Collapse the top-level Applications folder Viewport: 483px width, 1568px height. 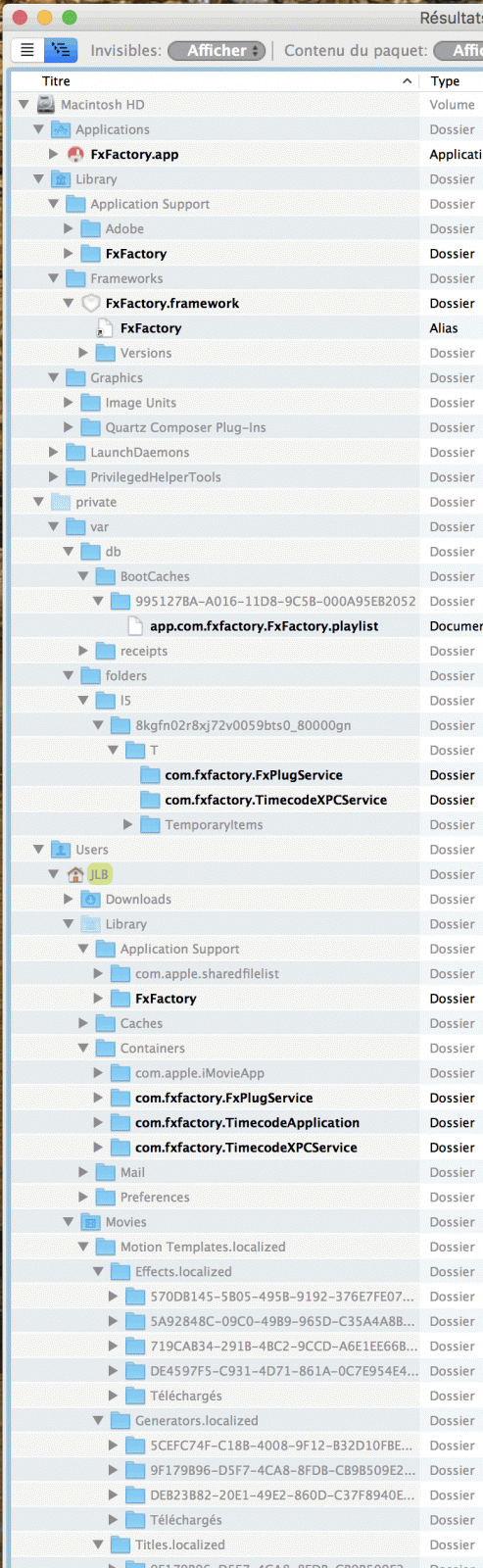click(38, 129)
